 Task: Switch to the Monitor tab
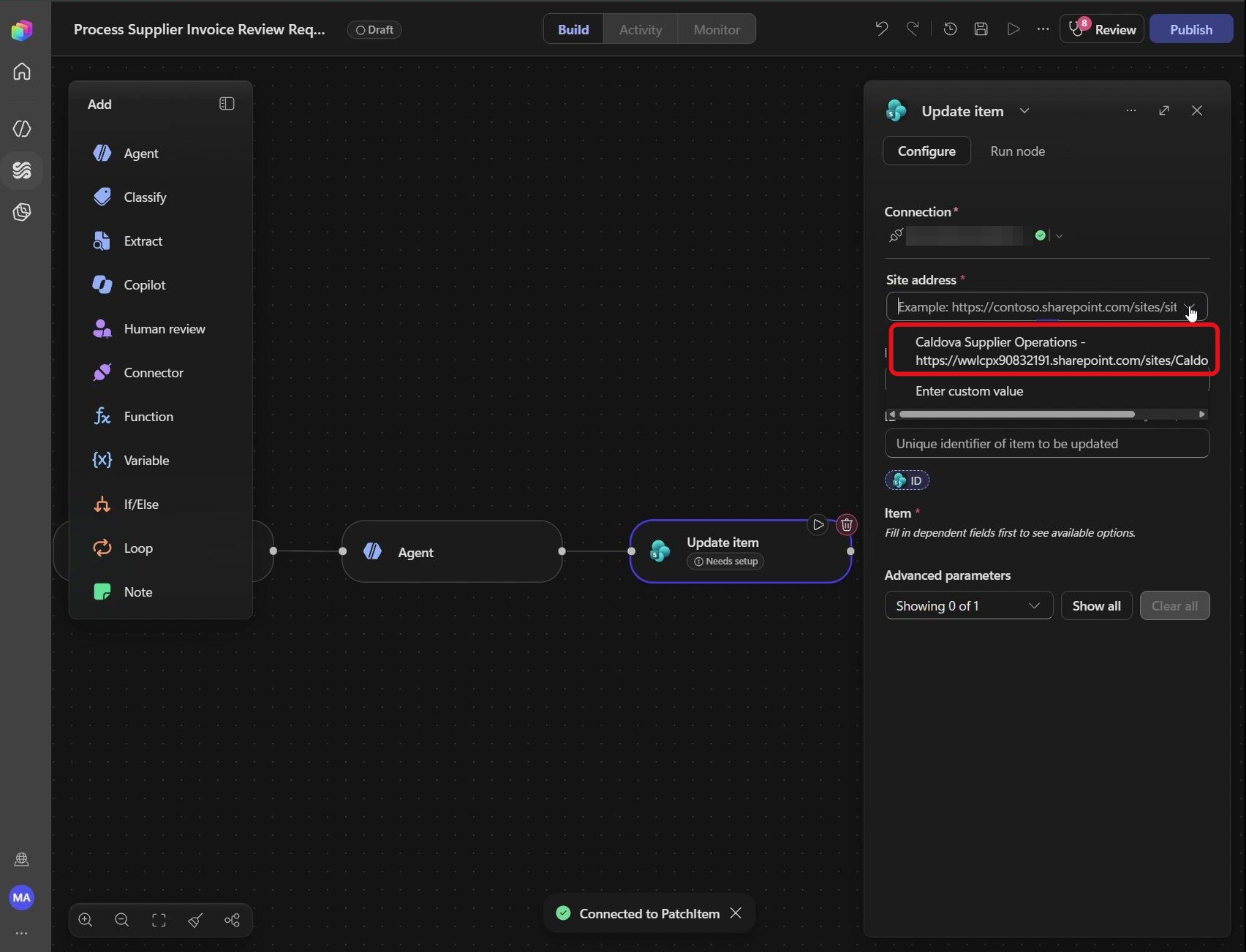pos(717,29)
